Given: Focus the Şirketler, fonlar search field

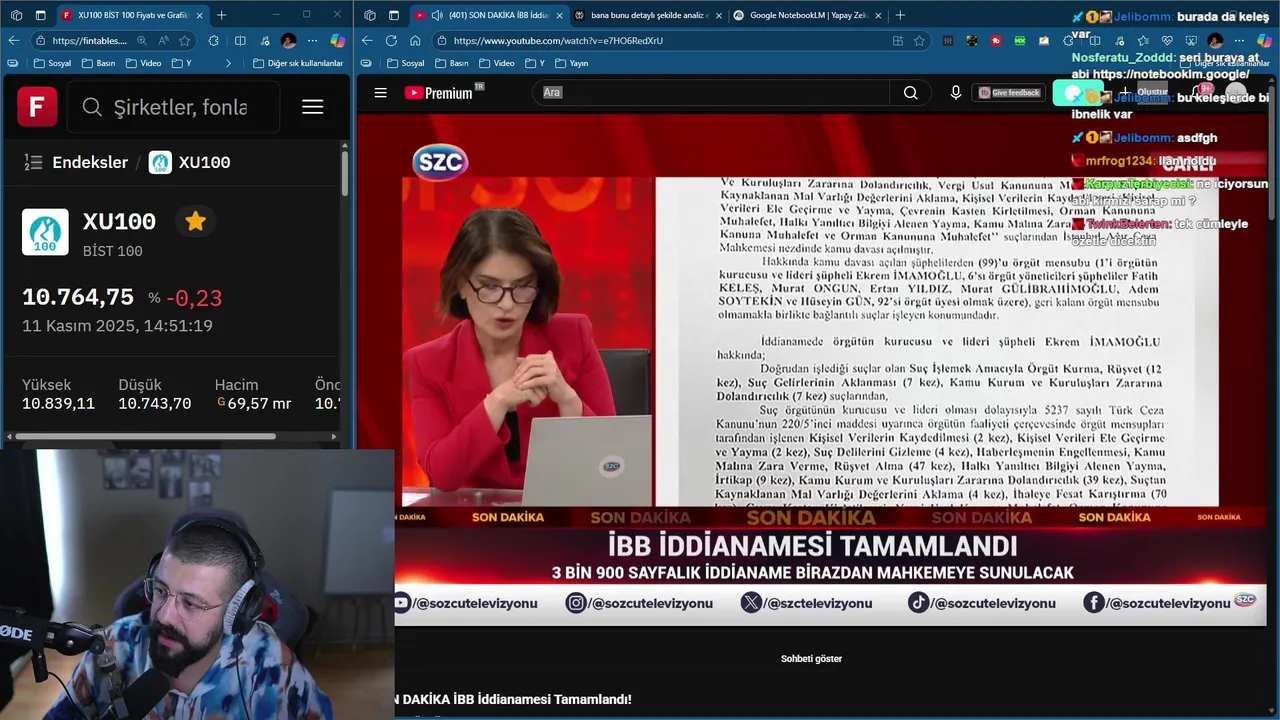Looking at the screenshot, I should point(173,107).
